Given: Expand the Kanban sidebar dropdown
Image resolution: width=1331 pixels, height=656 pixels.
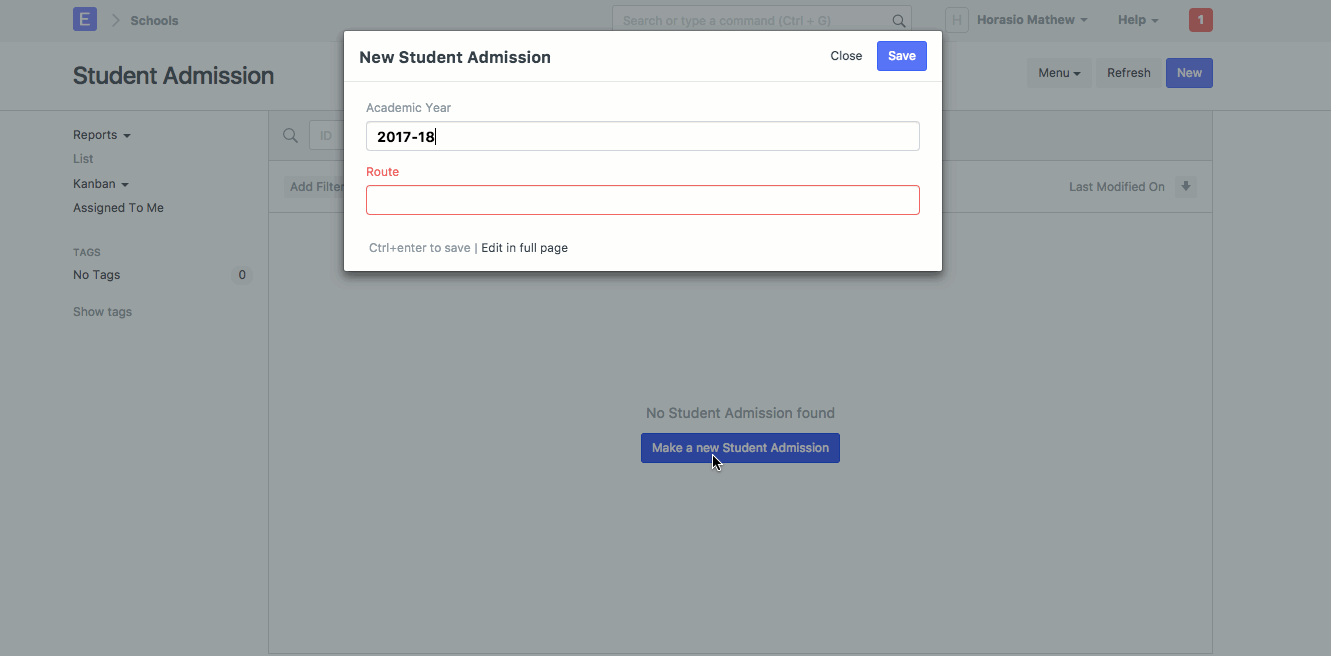Looking at the screenshot, I should [x=100, y=184].
